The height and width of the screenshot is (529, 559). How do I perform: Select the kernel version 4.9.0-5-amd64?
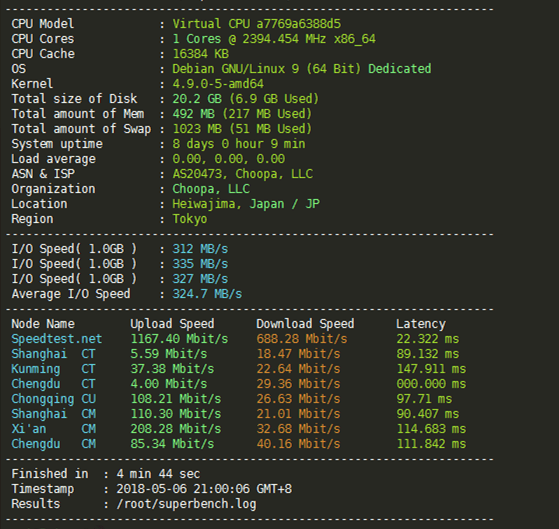[x=218, y=84]
